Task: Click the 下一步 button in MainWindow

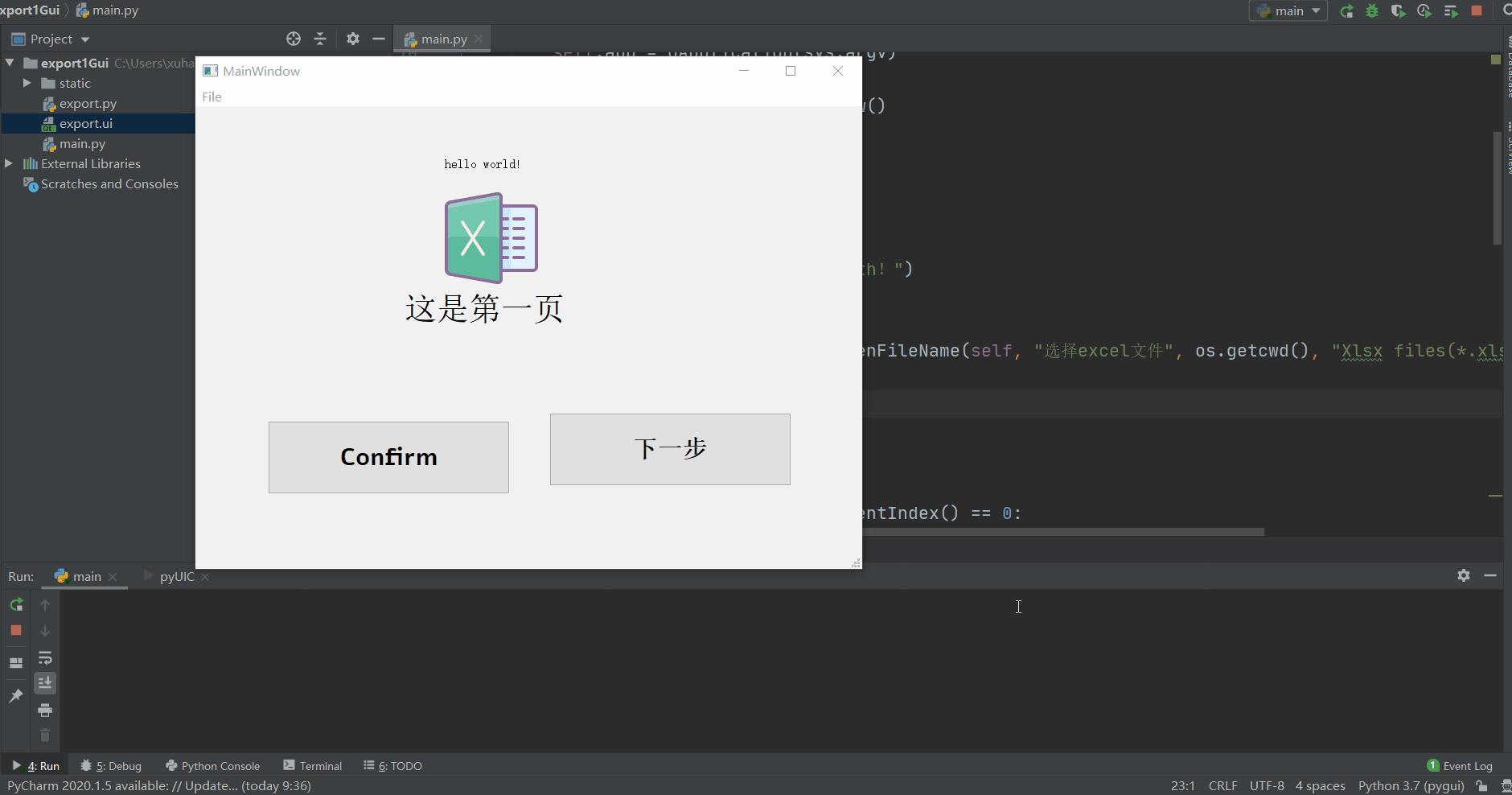Action: (670, 449)
